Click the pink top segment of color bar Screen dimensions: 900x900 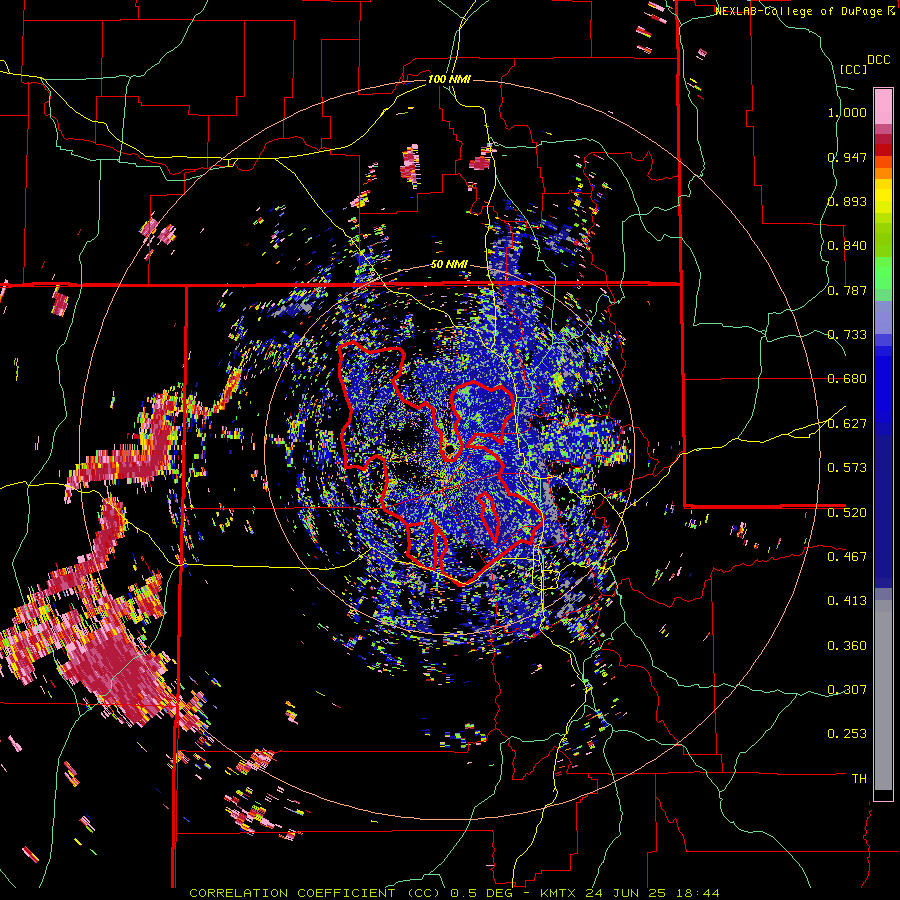[883, 106]
